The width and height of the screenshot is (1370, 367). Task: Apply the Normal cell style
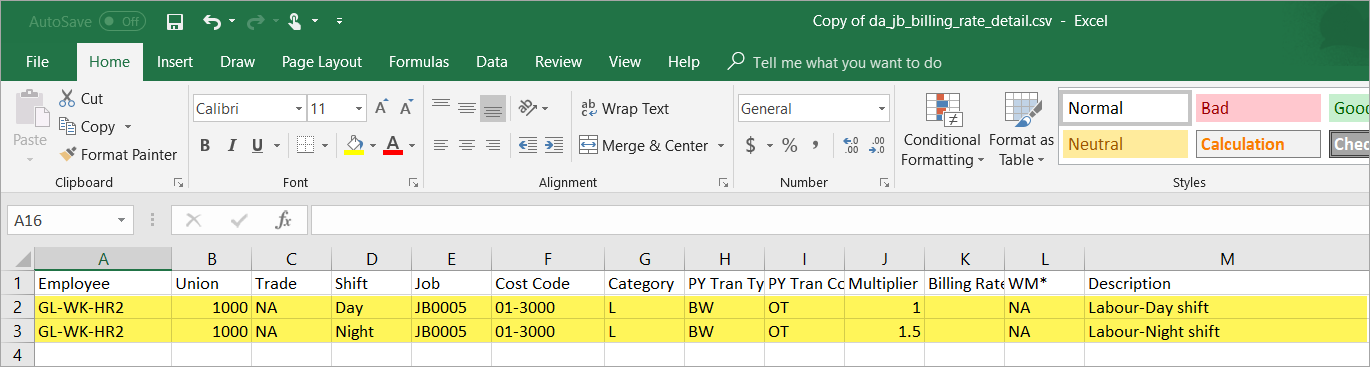(1125, 108)
